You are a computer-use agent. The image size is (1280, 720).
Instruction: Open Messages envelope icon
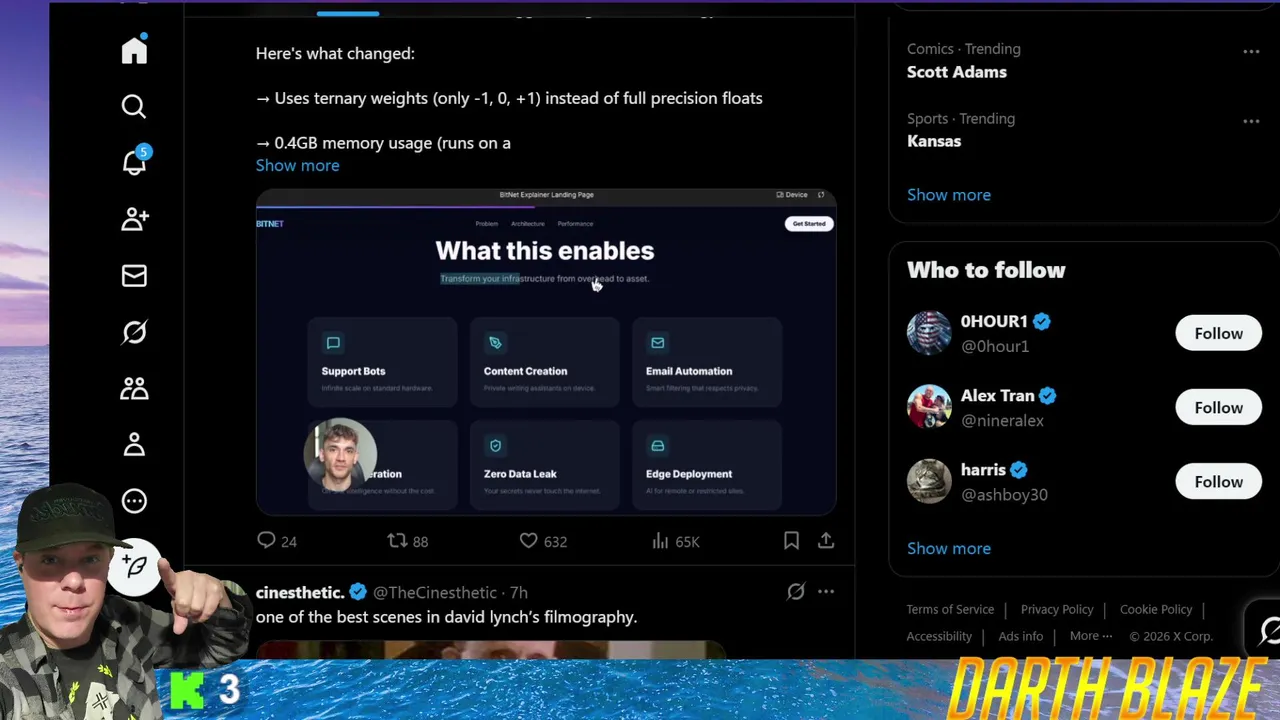(x=134, y=275)
